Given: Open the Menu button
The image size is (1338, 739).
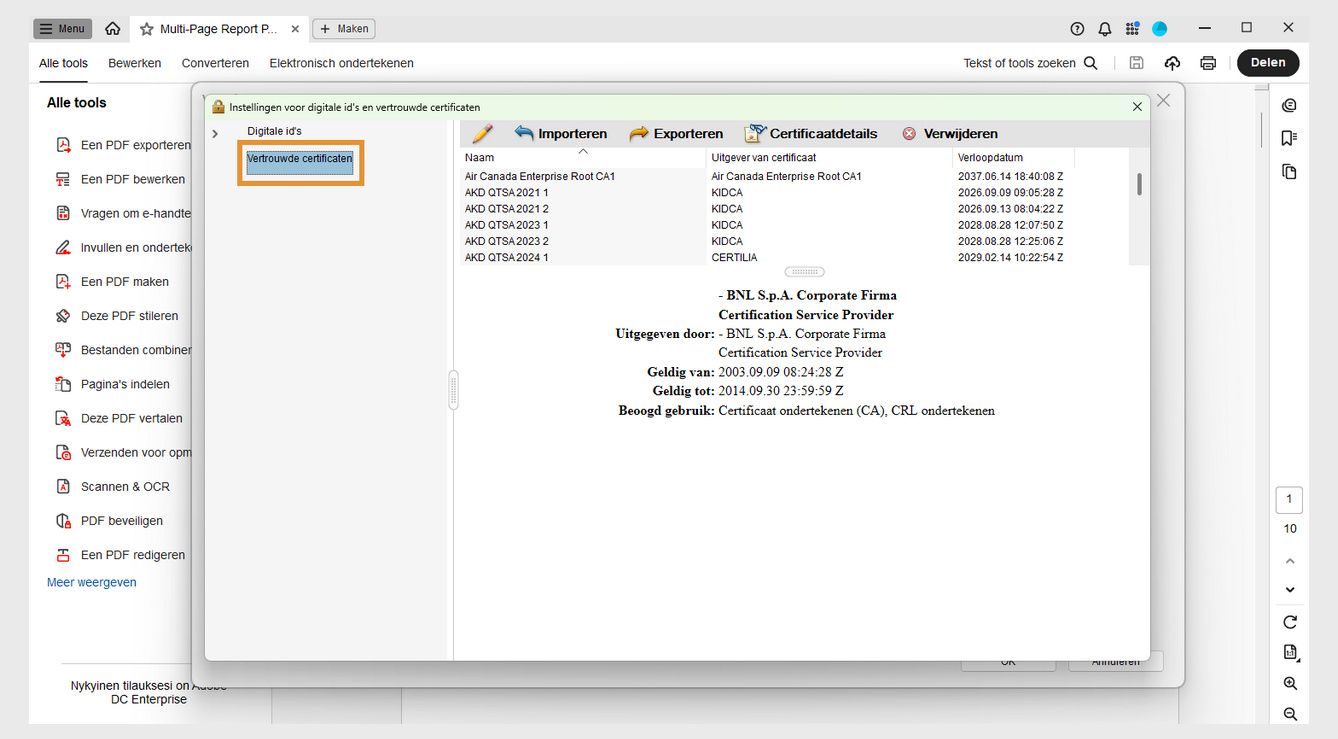Looking at the screenshot, I should pyautogui.click(x=62, y=29).
